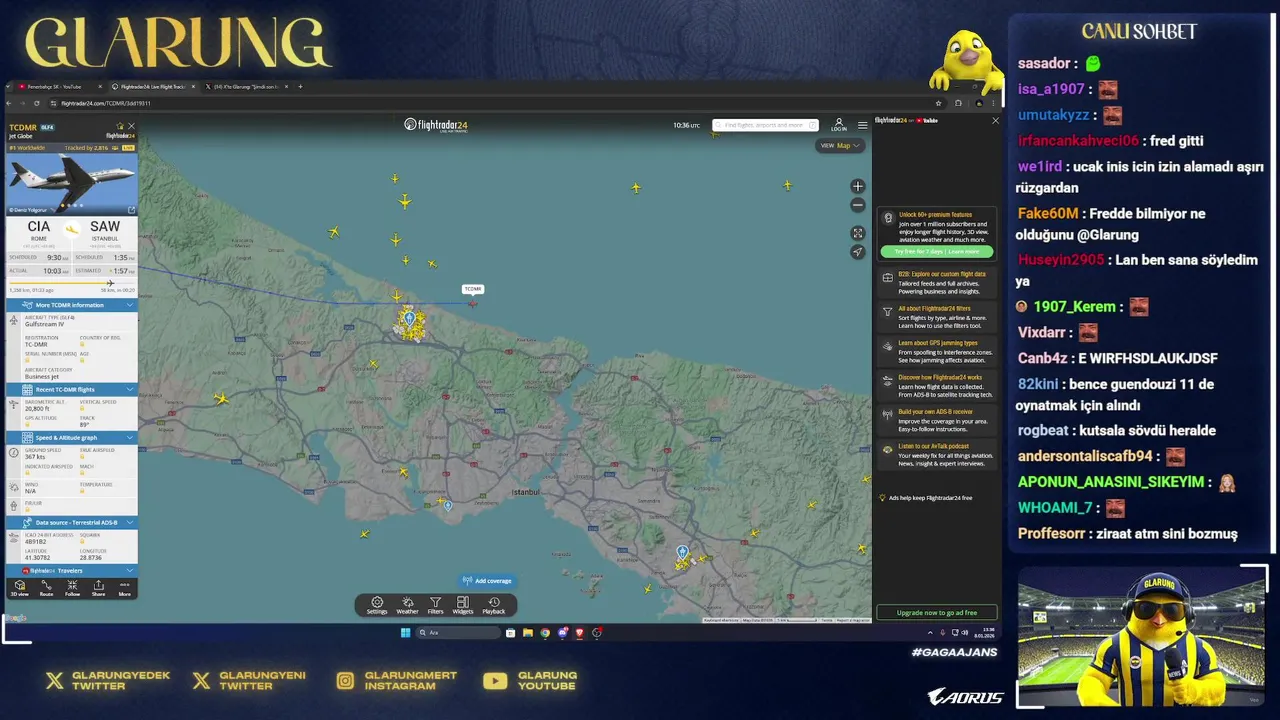This screenshot has width=1280, height=720.
Task: Click the Windows taskbar search box
Action: click(457, 632)
